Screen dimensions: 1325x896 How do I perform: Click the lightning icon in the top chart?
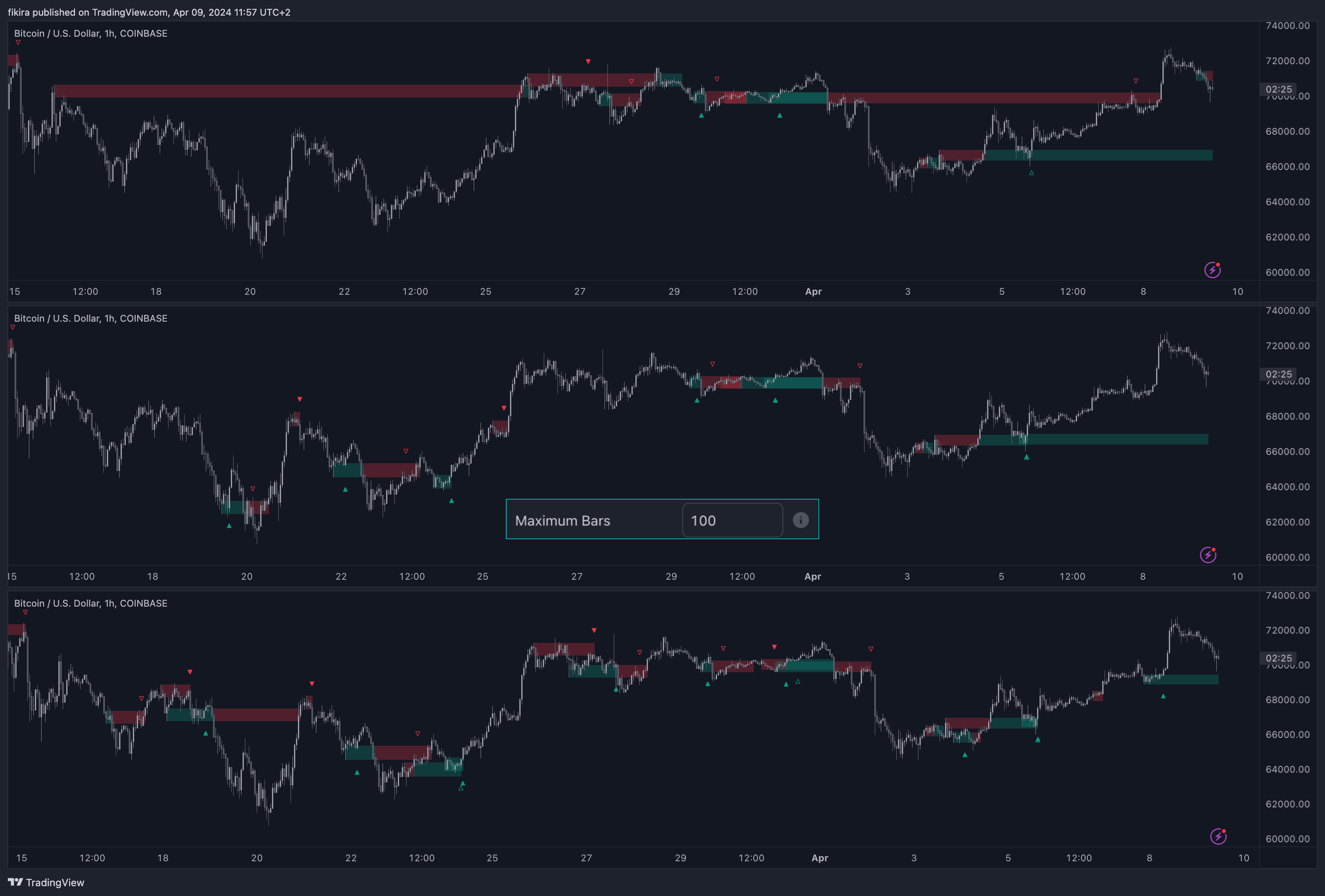pos(1212,270)
